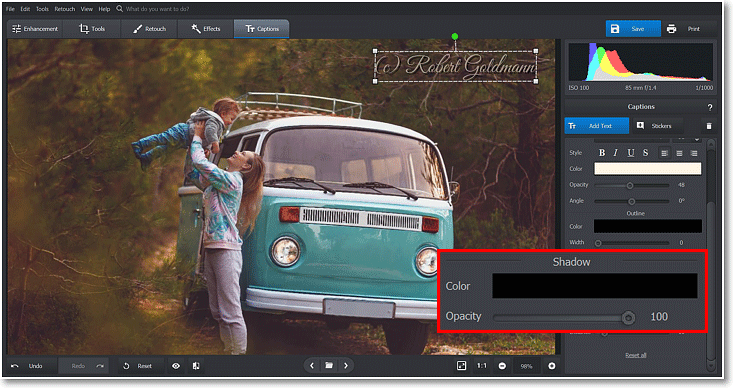Align caption text left

664,153
